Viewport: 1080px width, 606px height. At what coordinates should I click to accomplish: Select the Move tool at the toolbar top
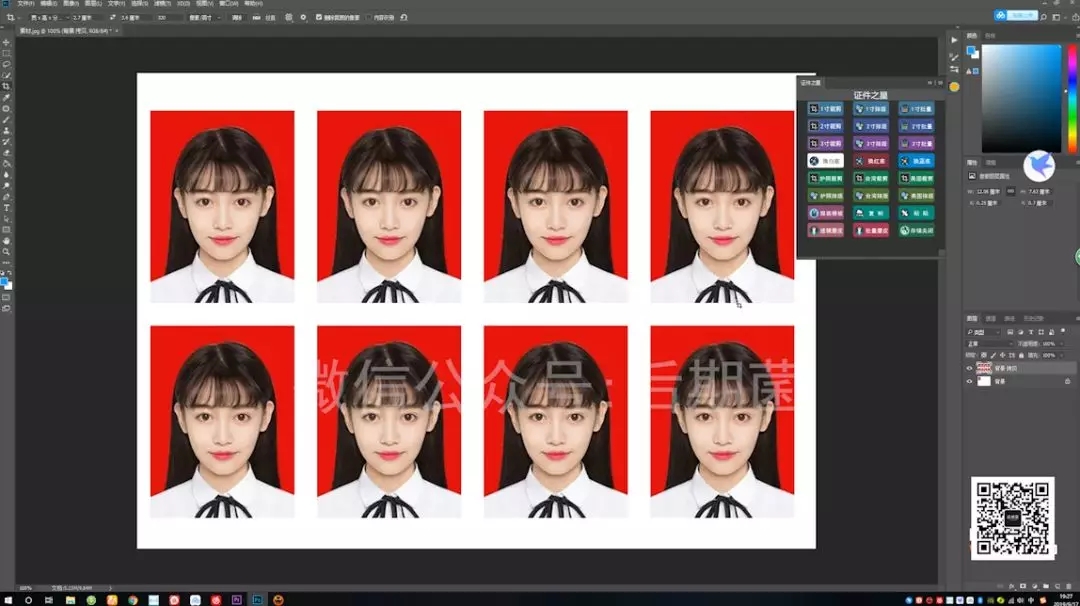point(6,42)
